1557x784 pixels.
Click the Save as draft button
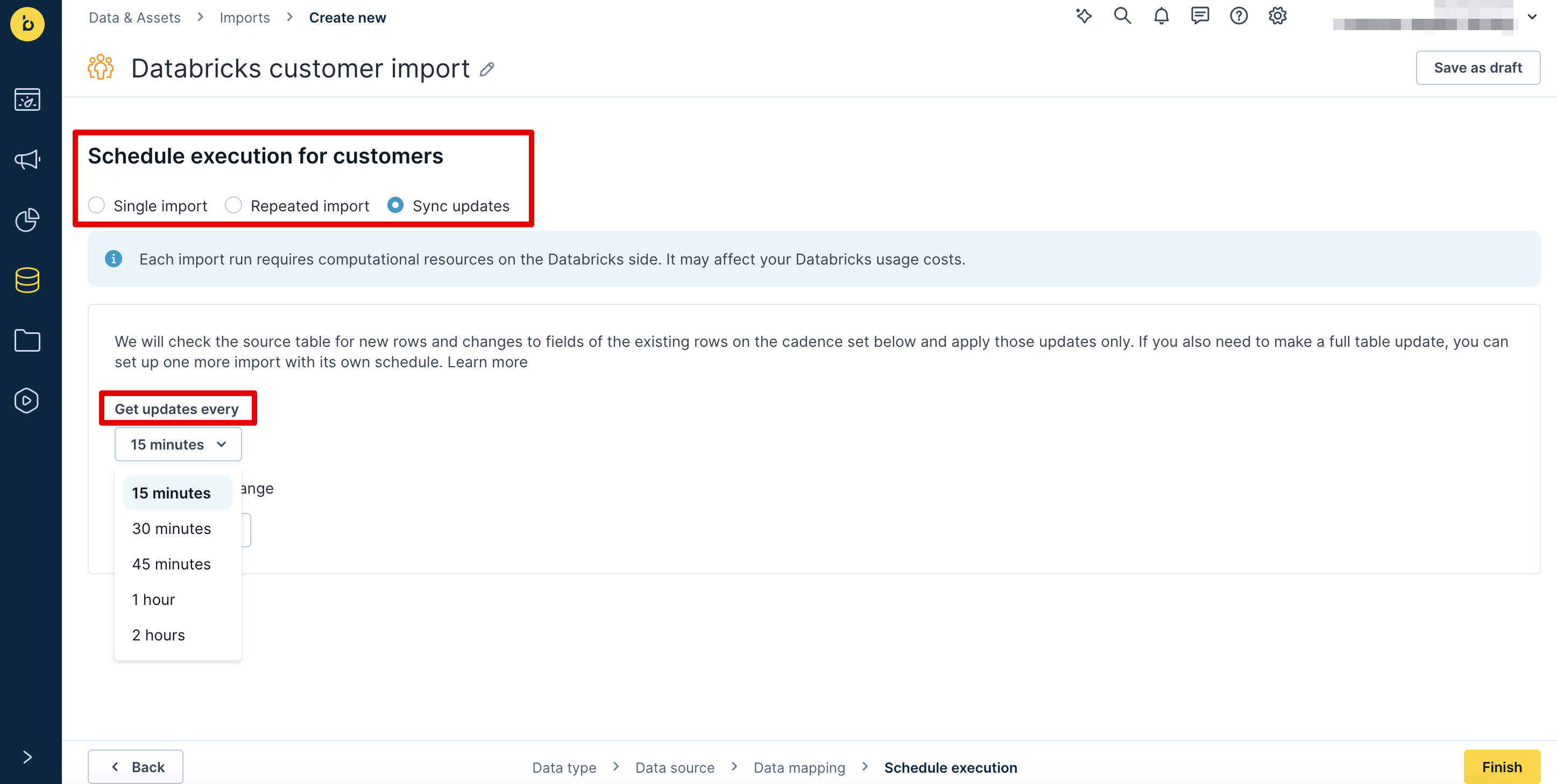click(1478, 68)
